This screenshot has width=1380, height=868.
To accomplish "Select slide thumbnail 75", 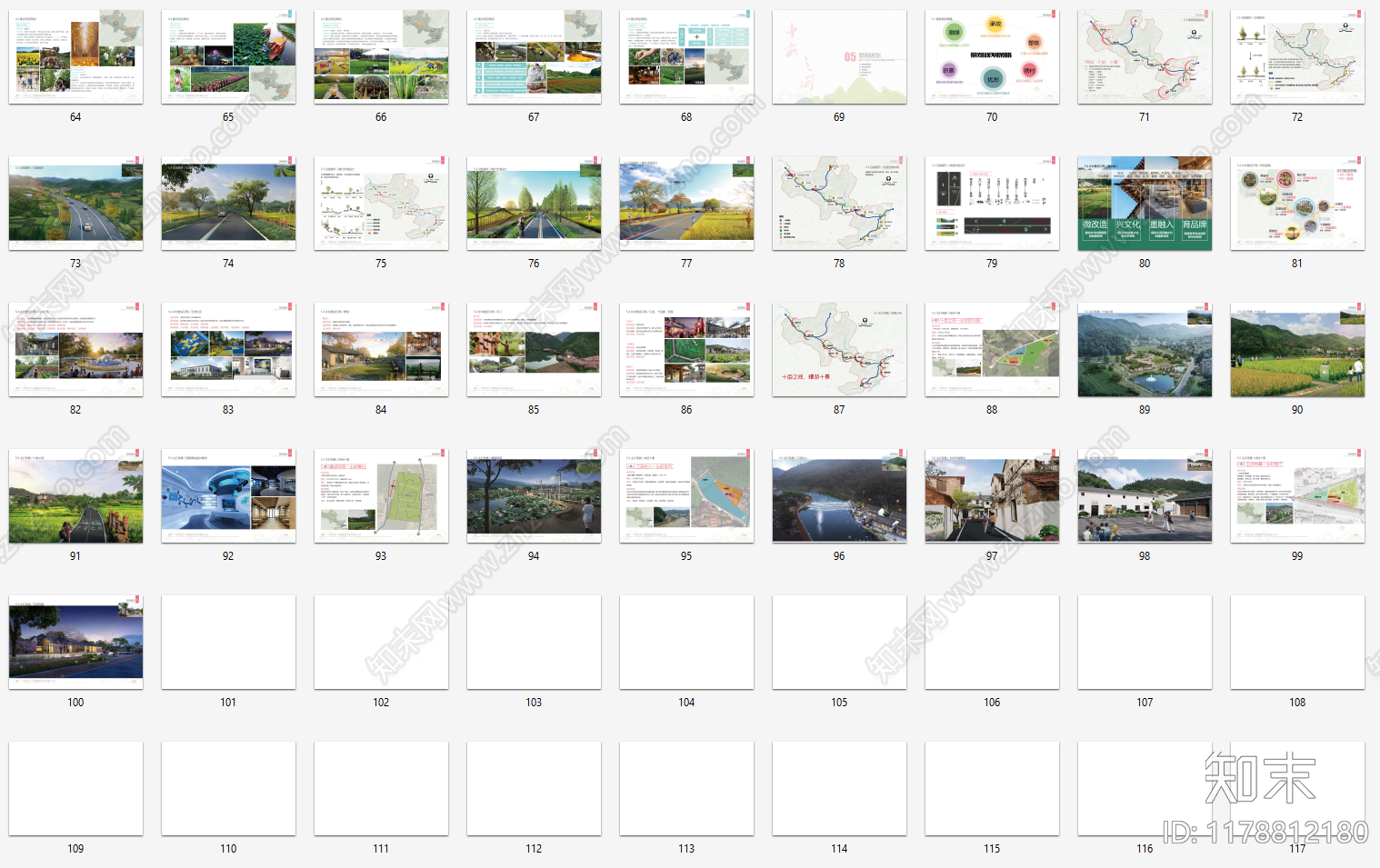I will click(x=381, y=203).
